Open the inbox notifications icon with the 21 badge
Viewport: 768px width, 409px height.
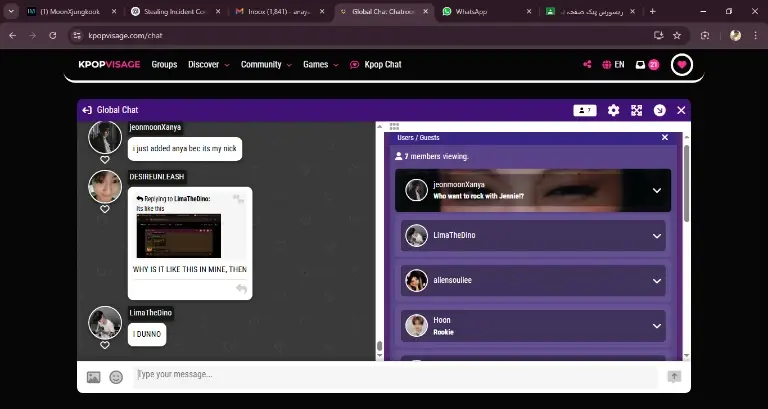647,65
